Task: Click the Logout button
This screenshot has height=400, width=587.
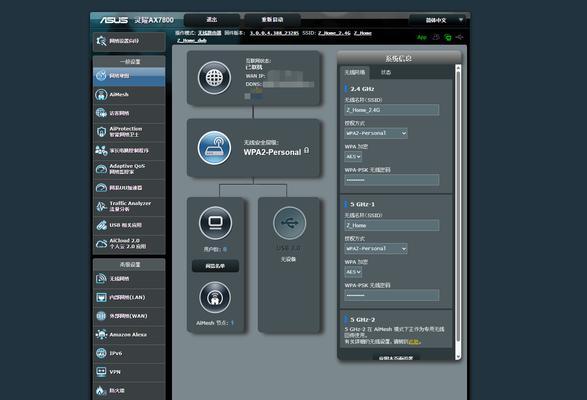Action: click(212, 19)
